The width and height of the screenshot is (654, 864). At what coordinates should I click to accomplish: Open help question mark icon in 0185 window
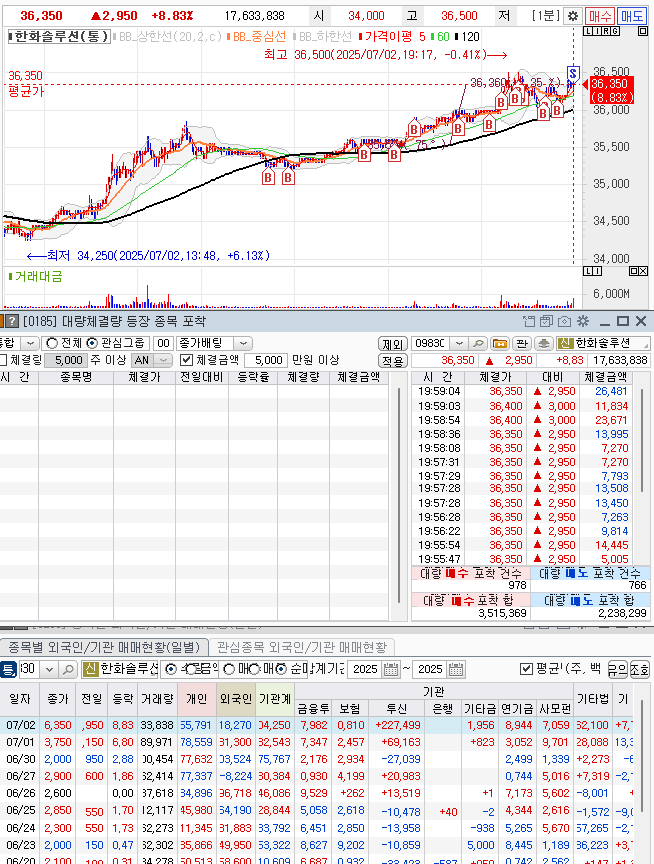12,321
